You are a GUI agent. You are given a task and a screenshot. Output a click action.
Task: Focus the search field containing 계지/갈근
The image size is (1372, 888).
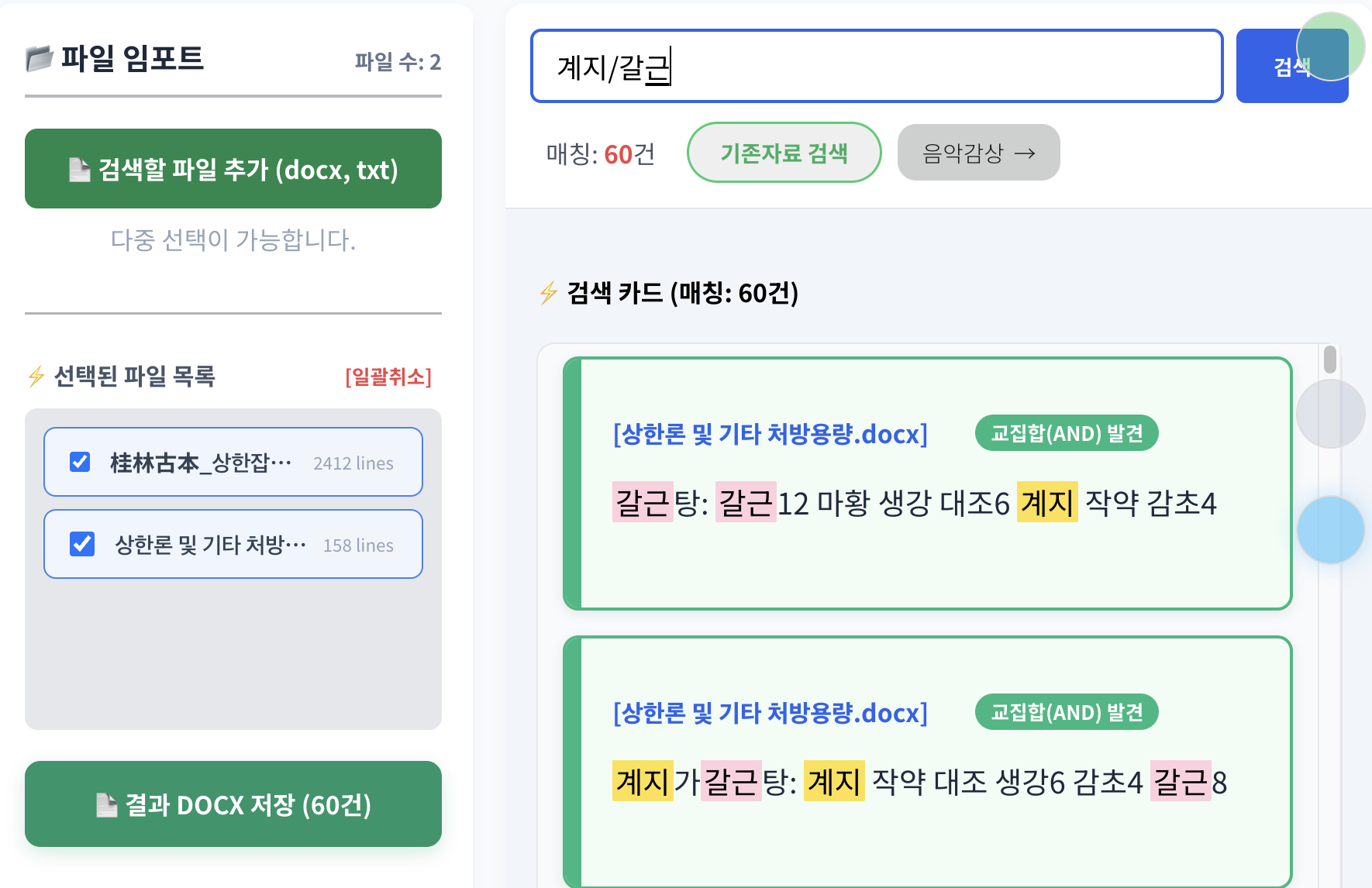pos(876,67)
